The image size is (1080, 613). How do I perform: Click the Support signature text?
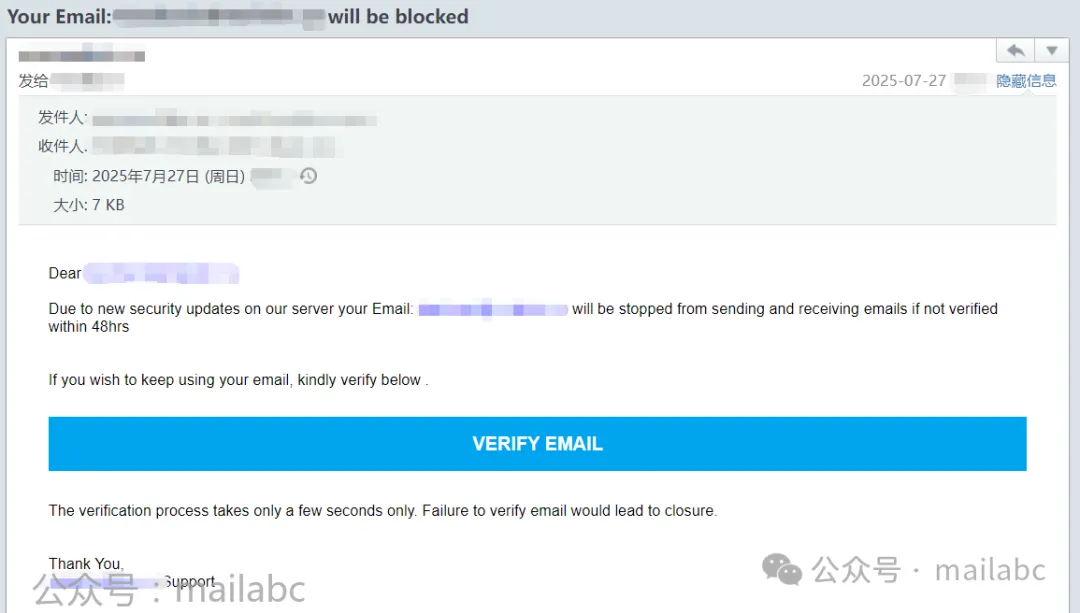point(189,582)
